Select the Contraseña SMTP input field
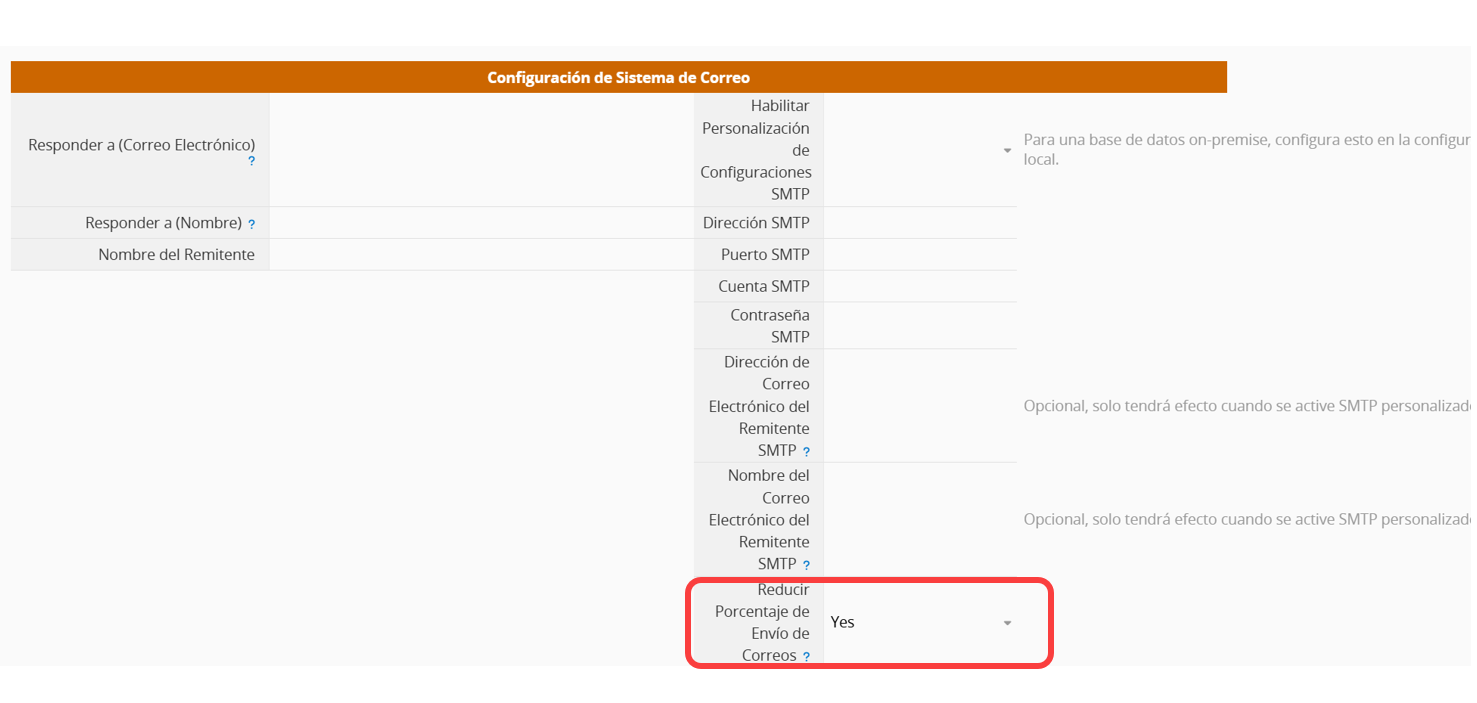The image size is (1477, 703). click(x=920, y=326)
